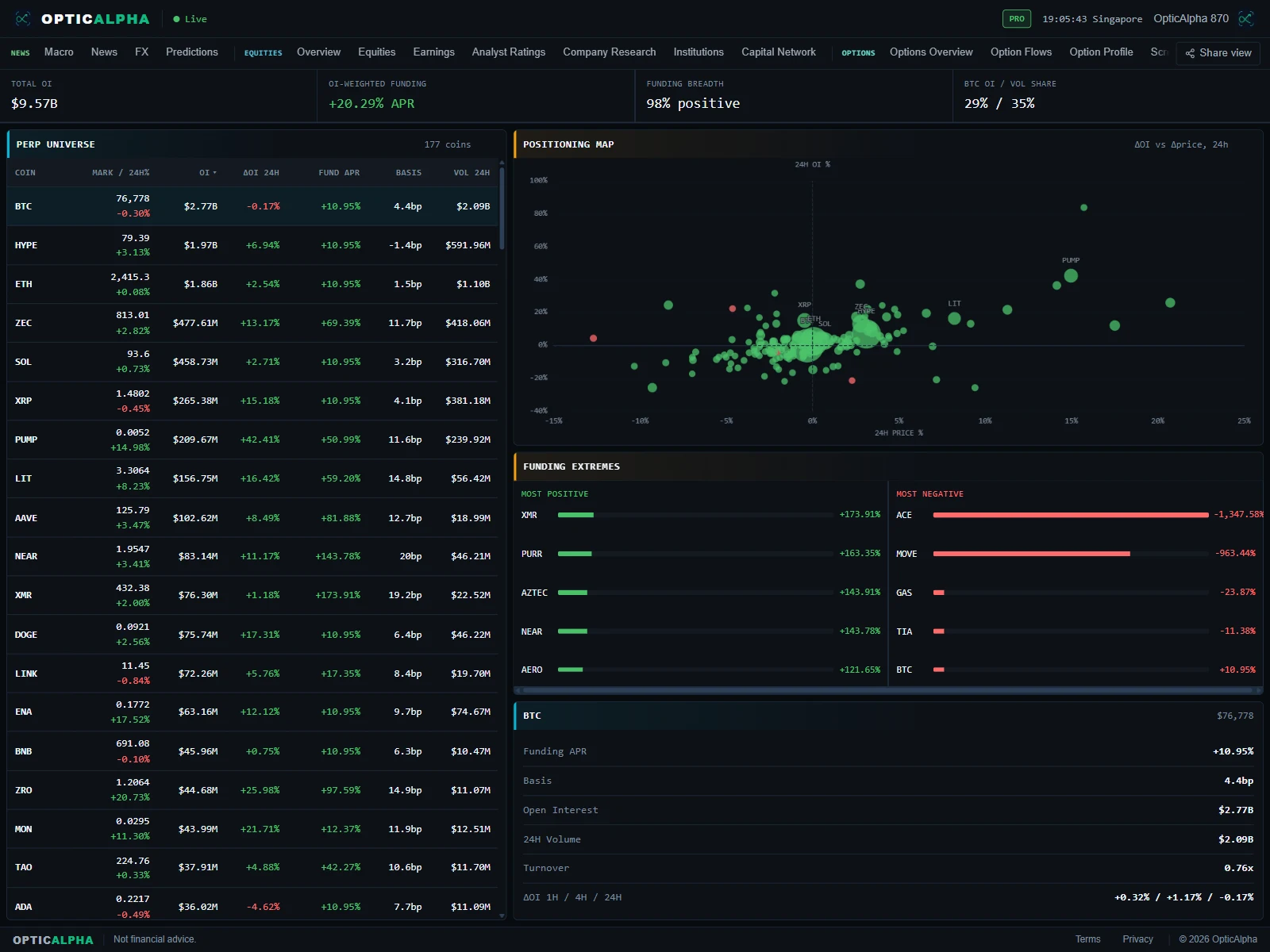Image resolution: width=1270 pixels, height=952 pixels.
Task: Select the ZEC coin row
Action: pos(252,323)
